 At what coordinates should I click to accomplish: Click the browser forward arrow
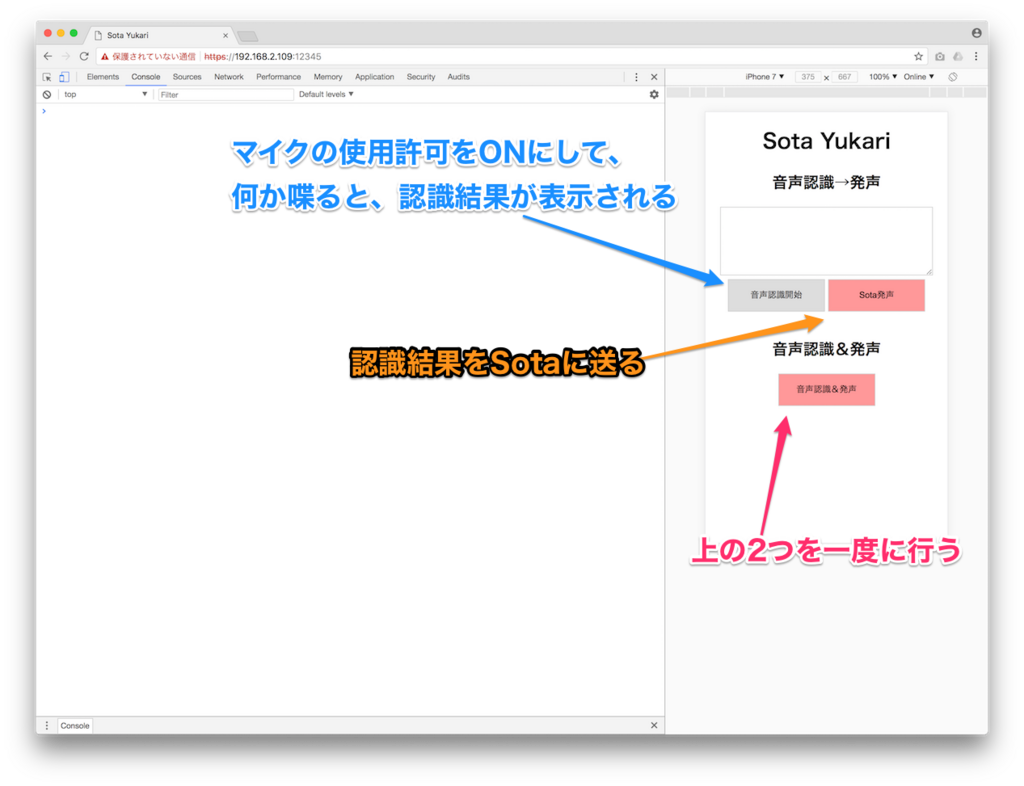(65, 56)
